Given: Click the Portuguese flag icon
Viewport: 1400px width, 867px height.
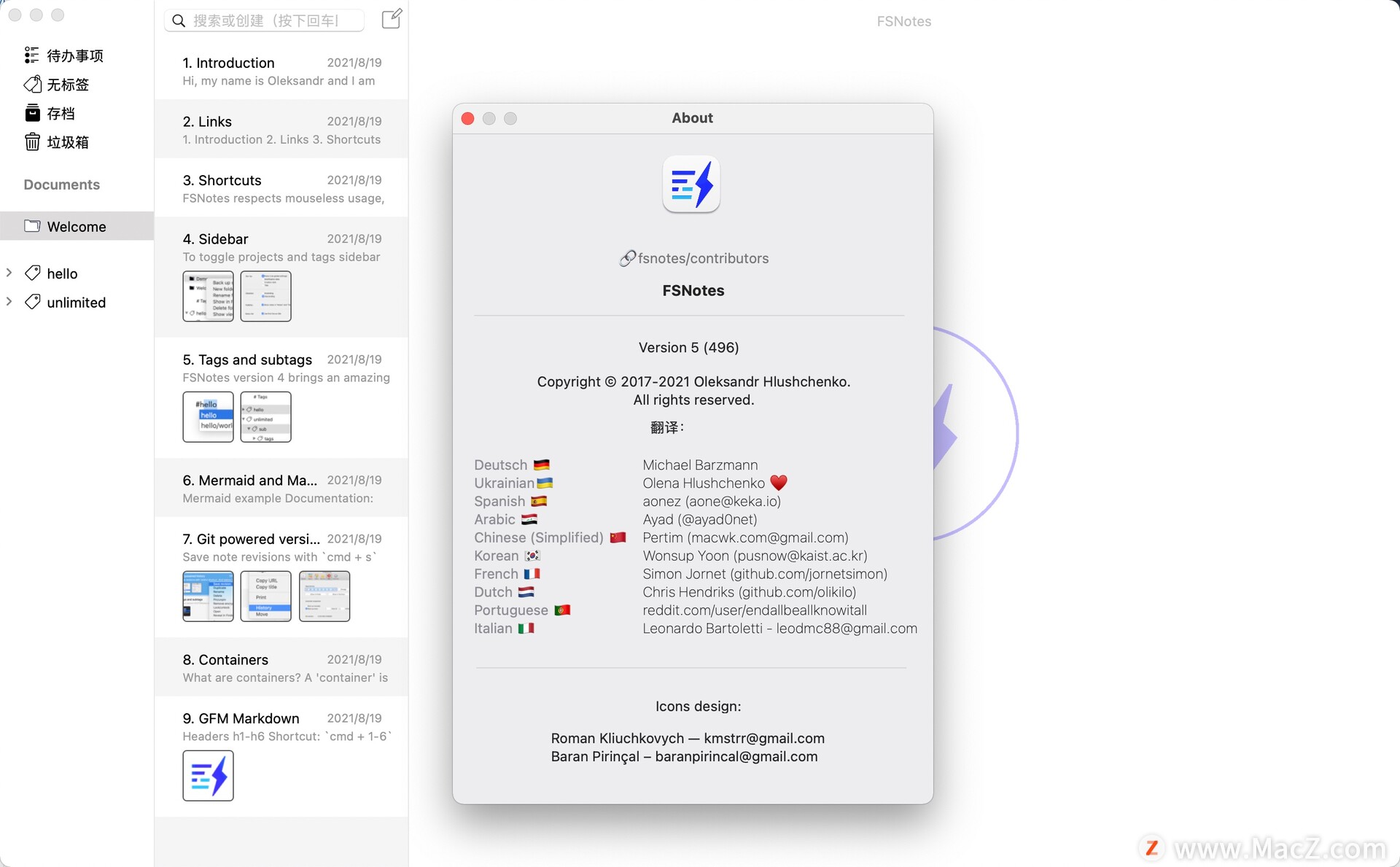Looking at the screenshot, I should click(562, 610).
